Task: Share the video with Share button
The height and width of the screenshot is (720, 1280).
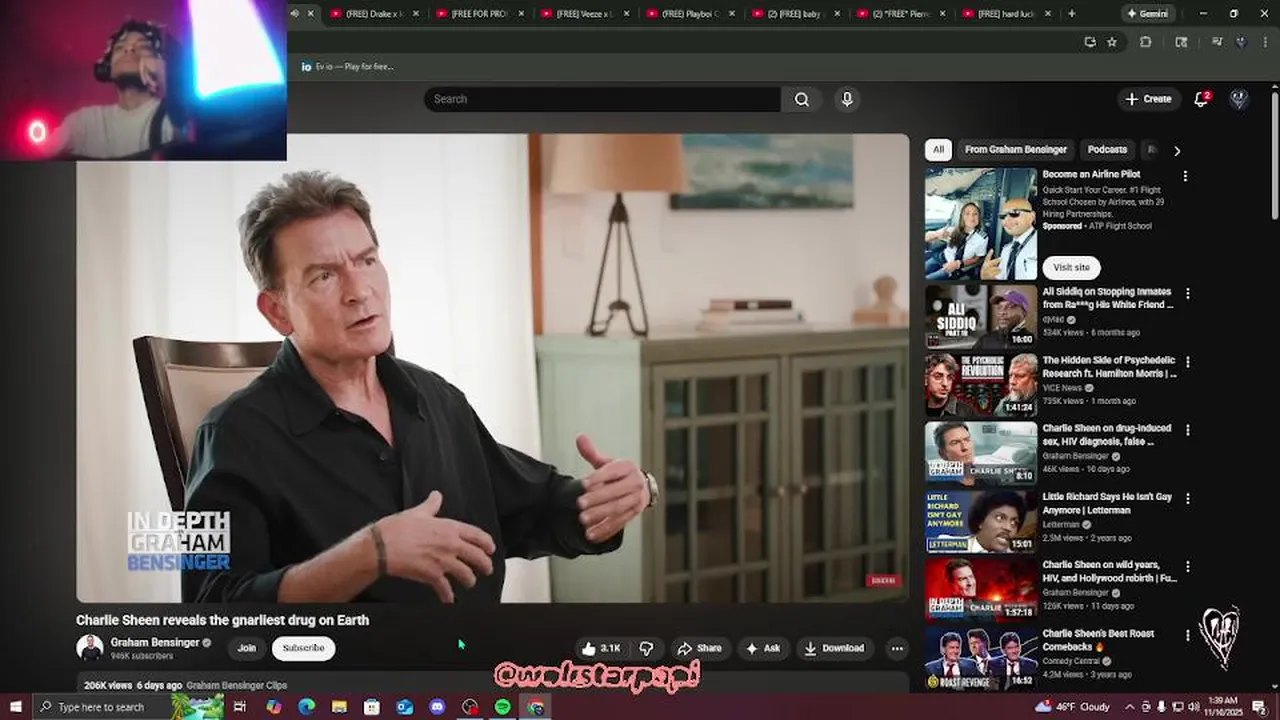Action: [698, 648]
